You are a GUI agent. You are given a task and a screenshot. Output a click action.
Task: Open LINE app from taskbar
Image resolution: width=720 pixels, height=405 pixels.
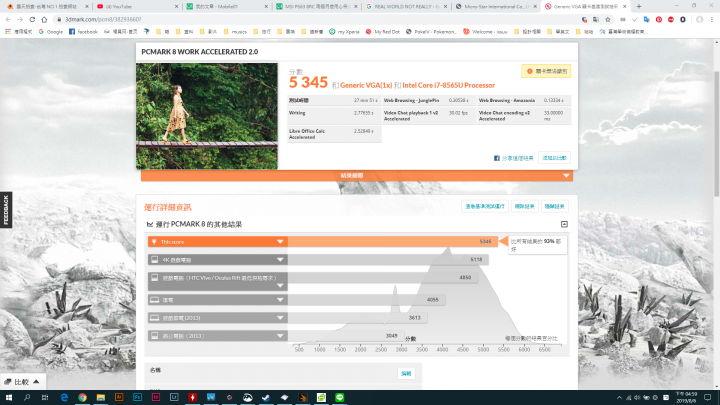point(339,397)
